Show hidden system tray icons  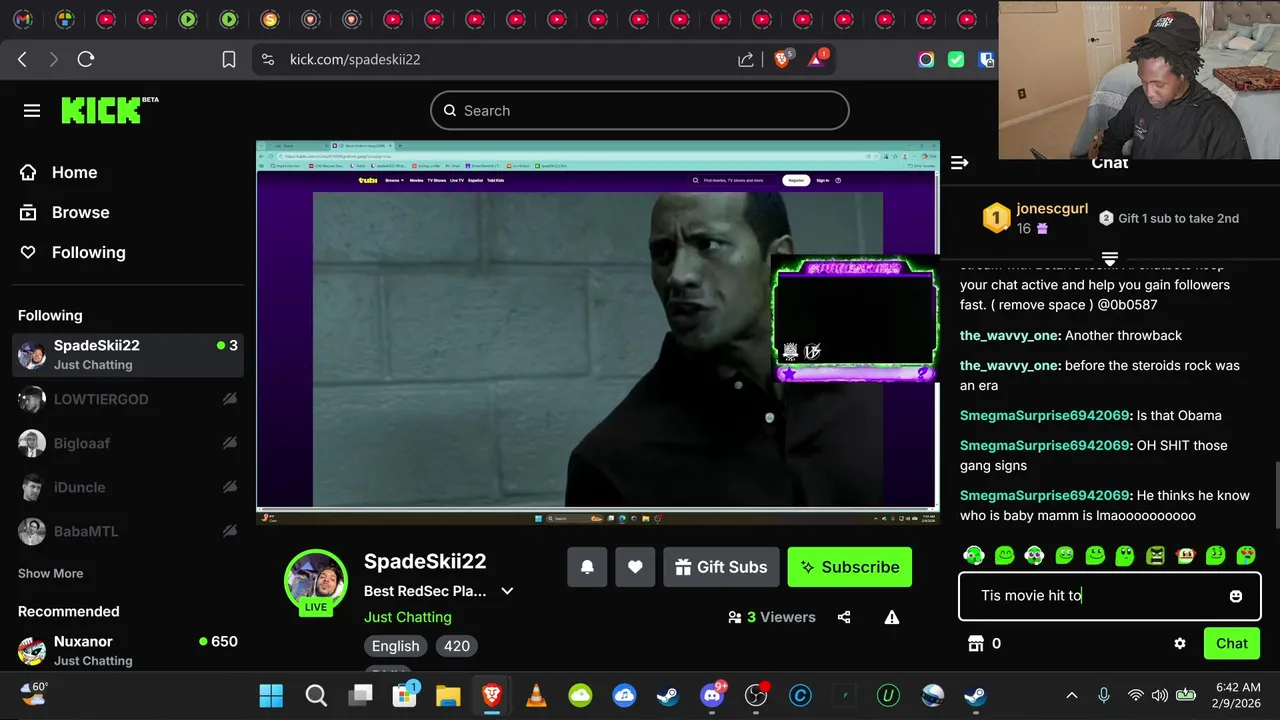pos(1072,695)
